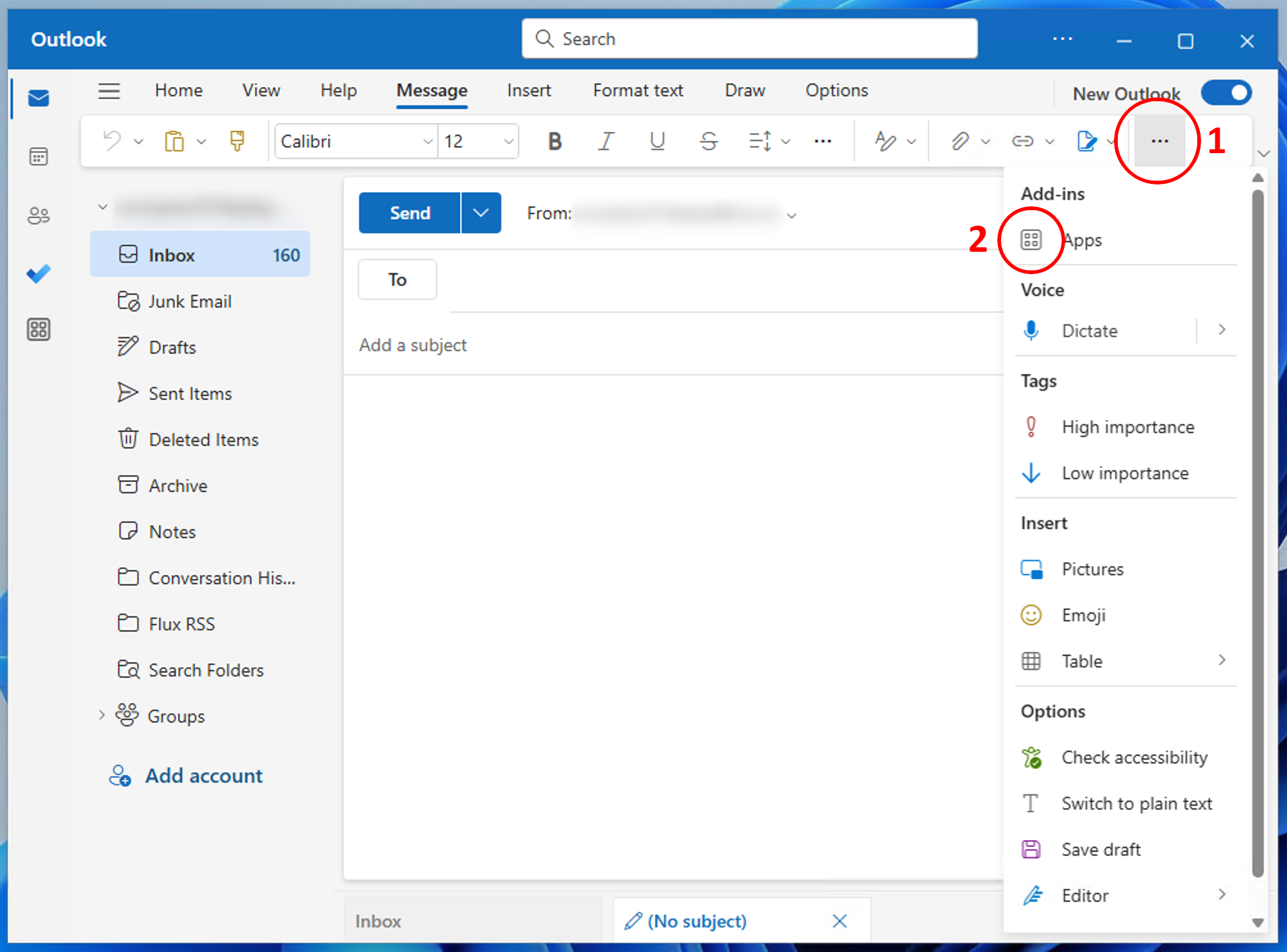Click the Send button

[x=410, y=213]
